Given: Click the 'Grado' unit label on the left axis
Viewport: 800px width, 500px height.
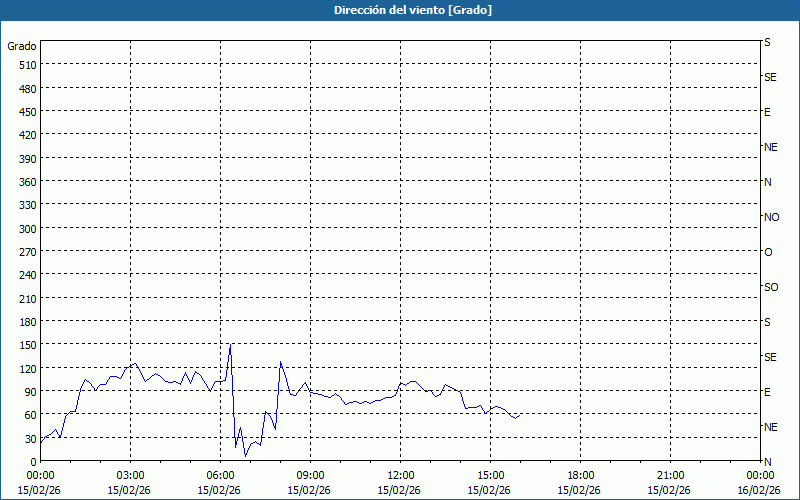Looking at the screenshot, I should [22, 46].
